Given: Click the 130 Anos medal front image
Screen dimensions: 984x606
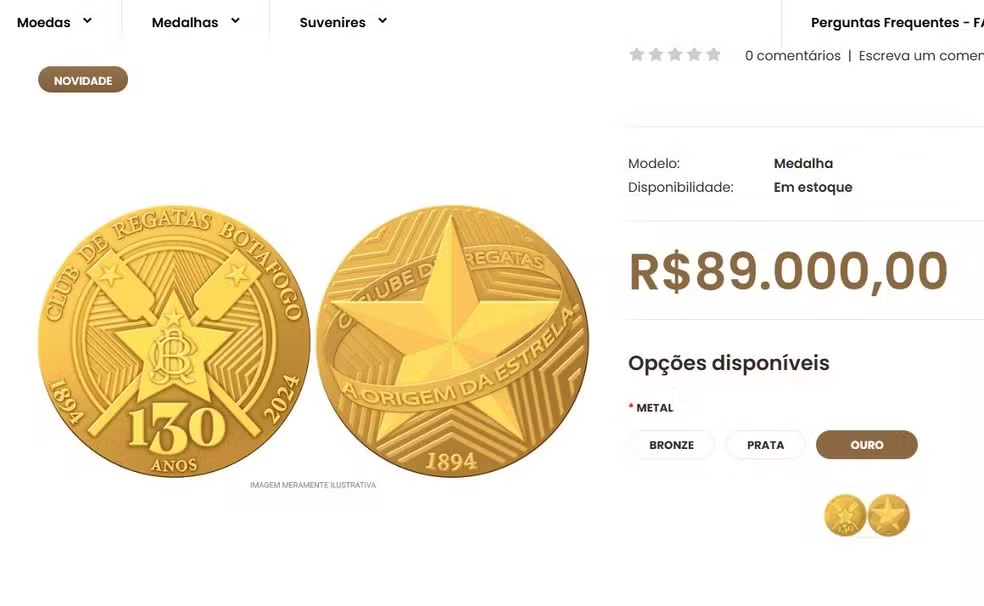Looking at the screenshot, I should click(174, 342).
